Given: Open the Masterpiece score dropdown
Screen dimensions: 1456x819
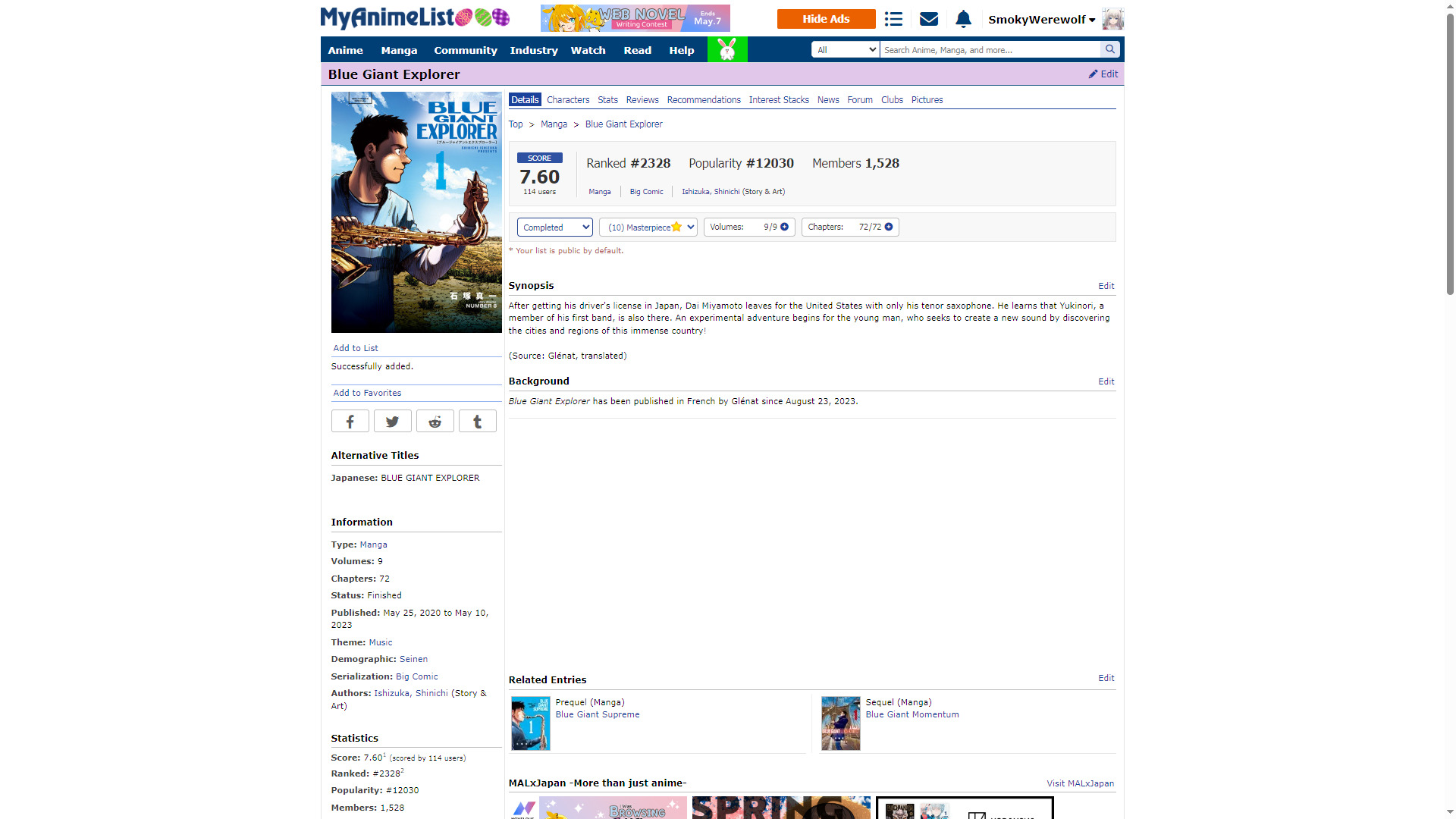Looking at the screenshot, I should pyautogui.click(x=648, y=227).
